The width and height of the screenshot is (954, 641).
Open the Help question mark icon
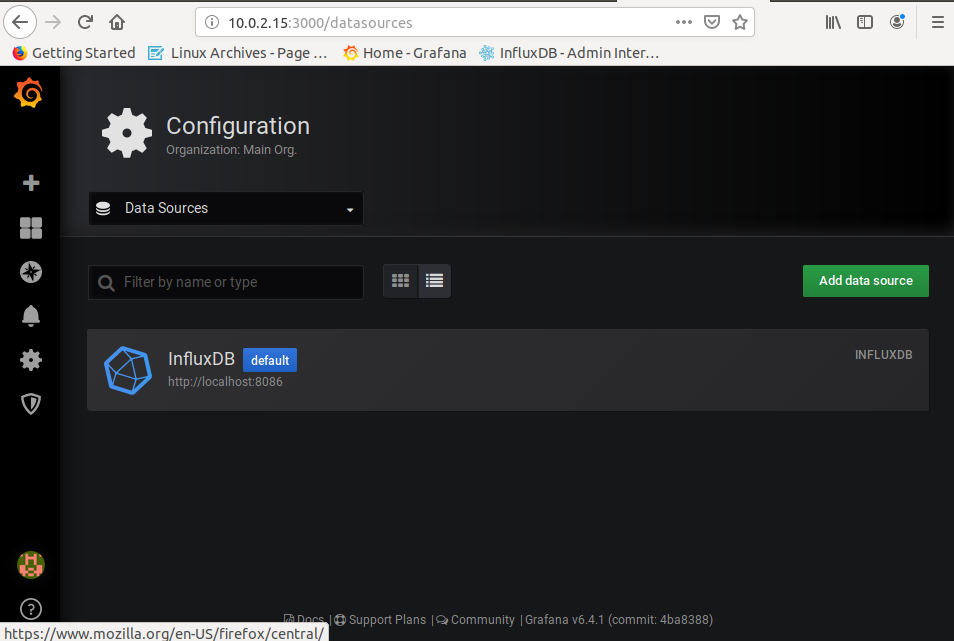[30, 609]
